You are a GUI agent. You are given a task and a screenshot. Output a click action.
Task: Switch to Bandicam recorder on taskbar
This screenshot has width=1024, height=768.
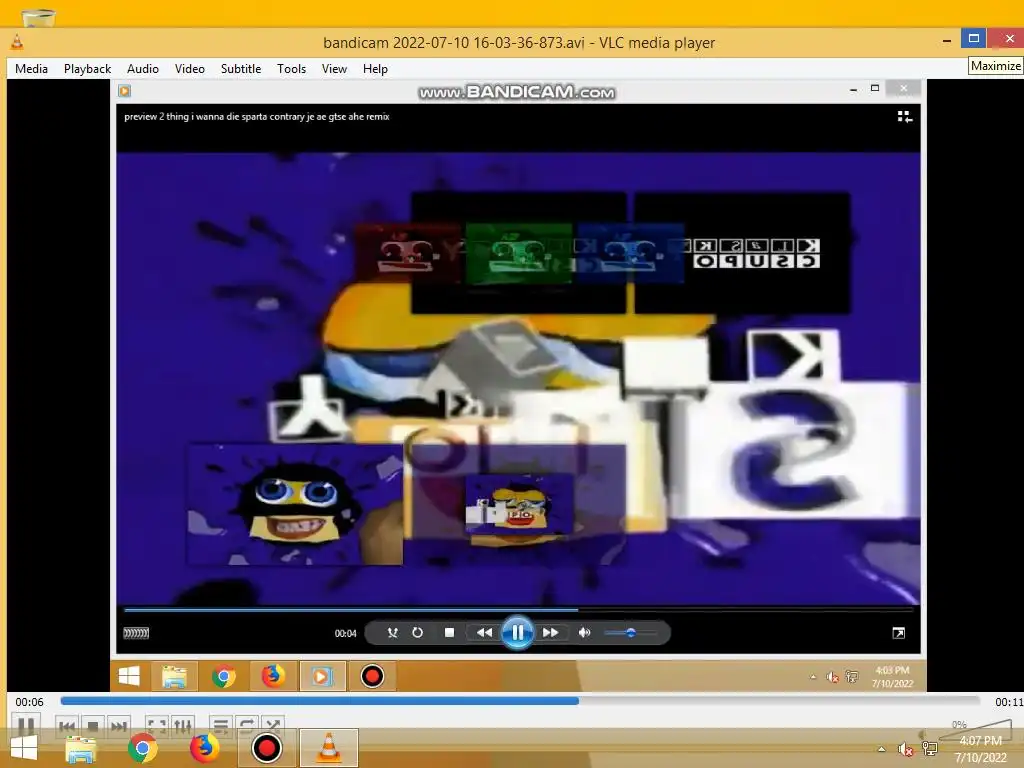266,748
